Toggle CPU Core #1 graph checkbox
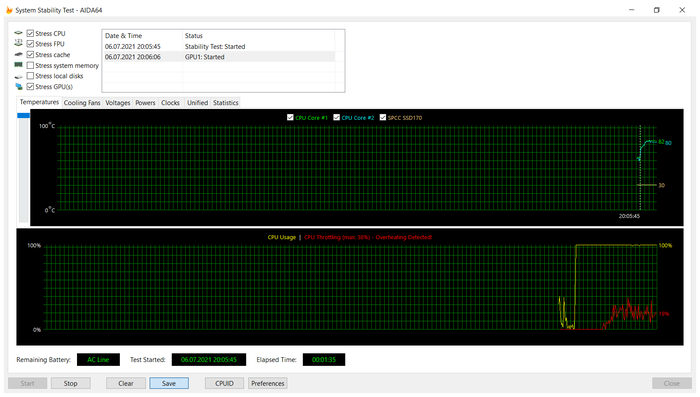The width and height of the screenshot is (700, 397). [290, 117]
